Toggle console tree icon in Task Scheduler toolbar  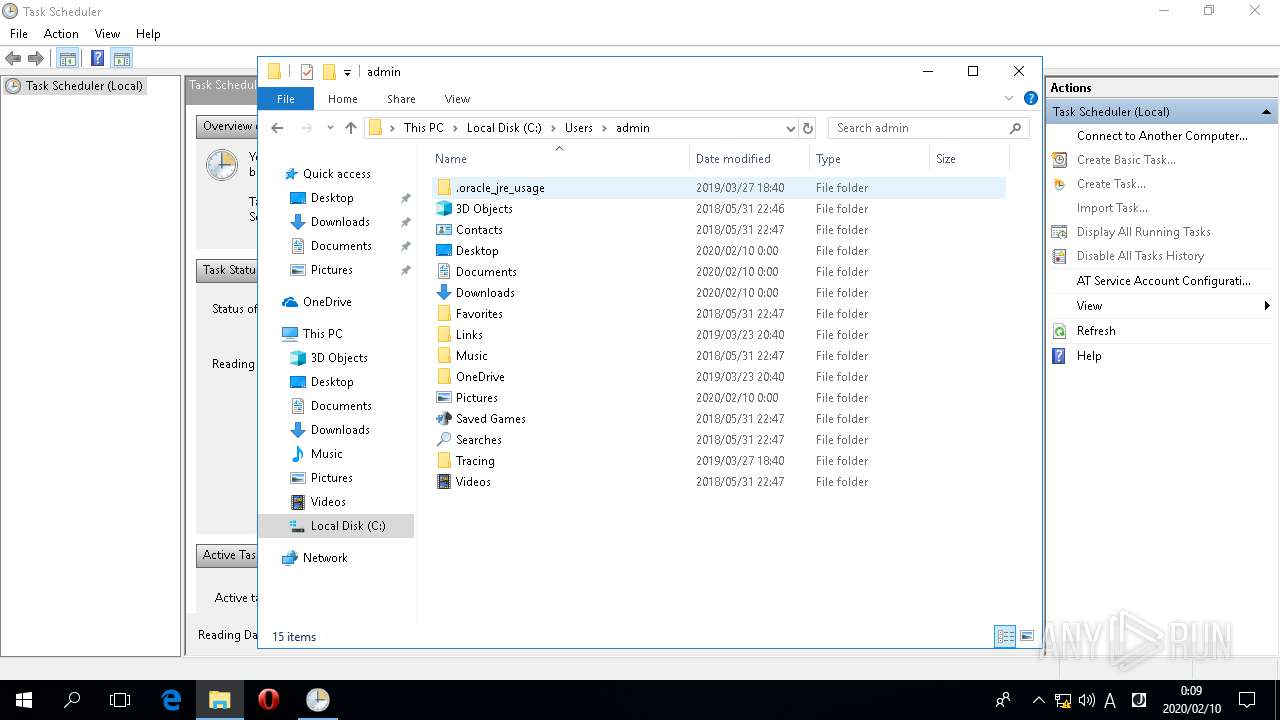(x=68, y=59)
